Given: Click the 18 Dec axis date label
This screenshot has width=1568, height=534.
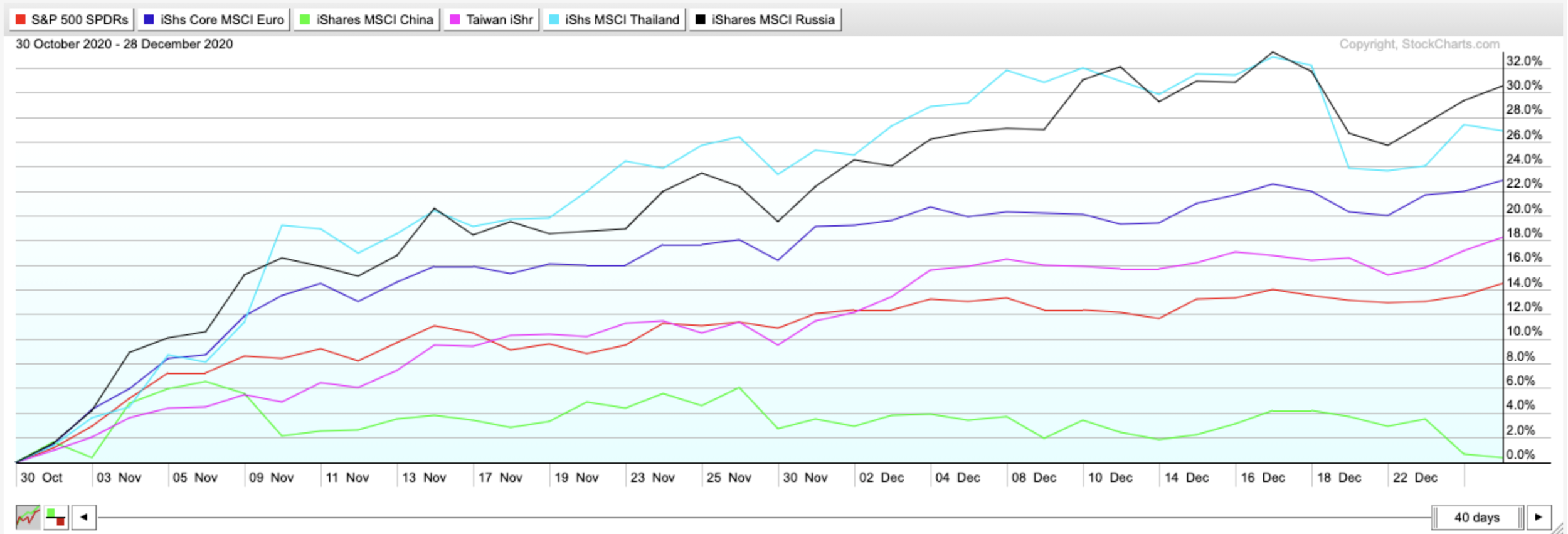Looking at the screenshot, I should click(x=1339, y=478).
